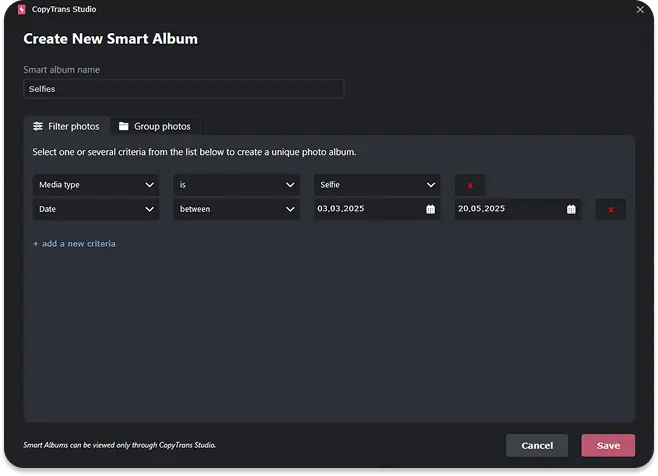Click the 'Create New Smart Album' heading
Screen dimensions: 658x476
point(110,39)
